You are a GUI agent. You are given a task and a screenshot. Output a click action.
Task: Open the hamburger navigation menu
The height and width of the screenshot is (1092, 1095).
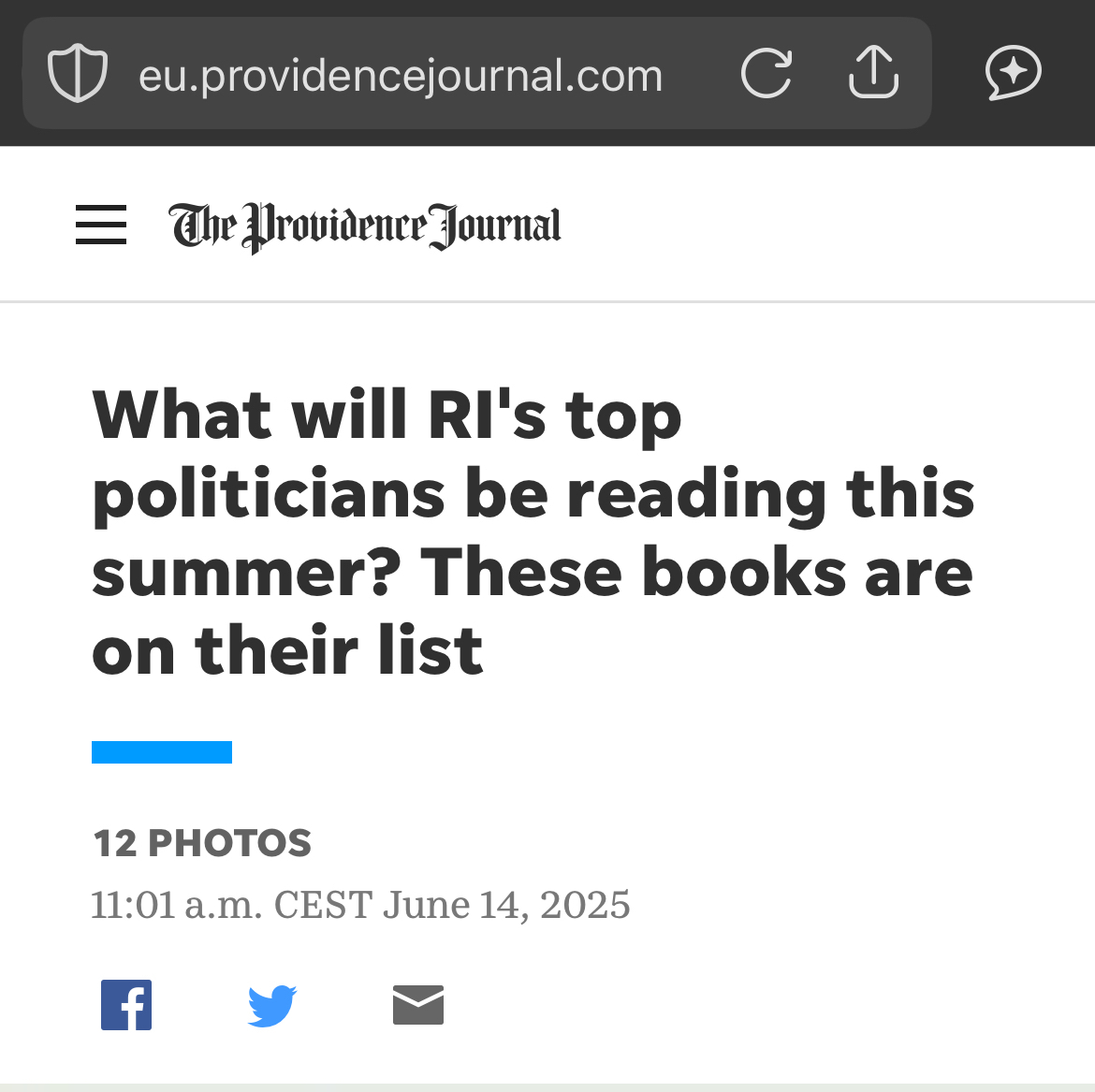tap(101, 225)
